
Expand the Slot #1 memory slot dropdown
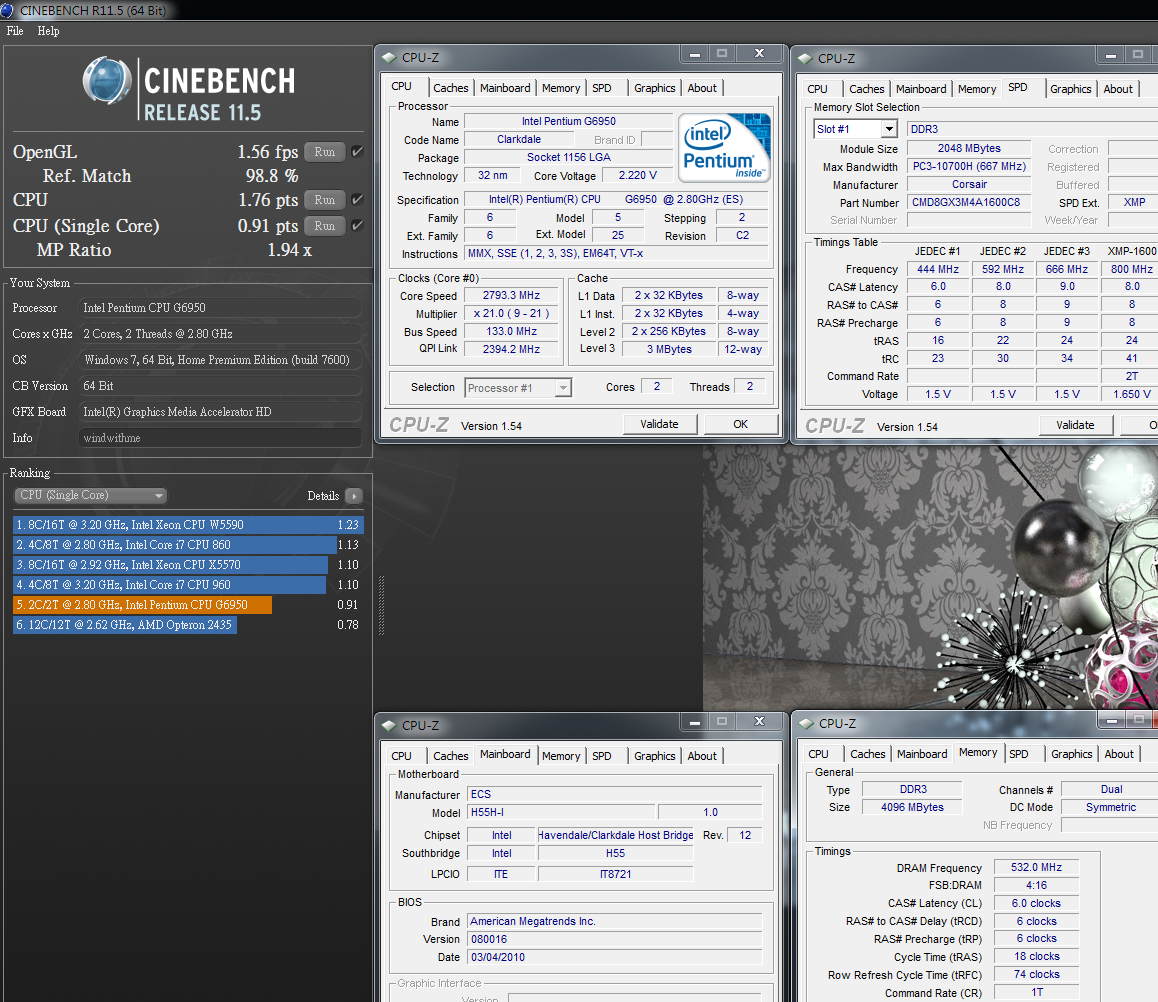(x=888, y=129)
